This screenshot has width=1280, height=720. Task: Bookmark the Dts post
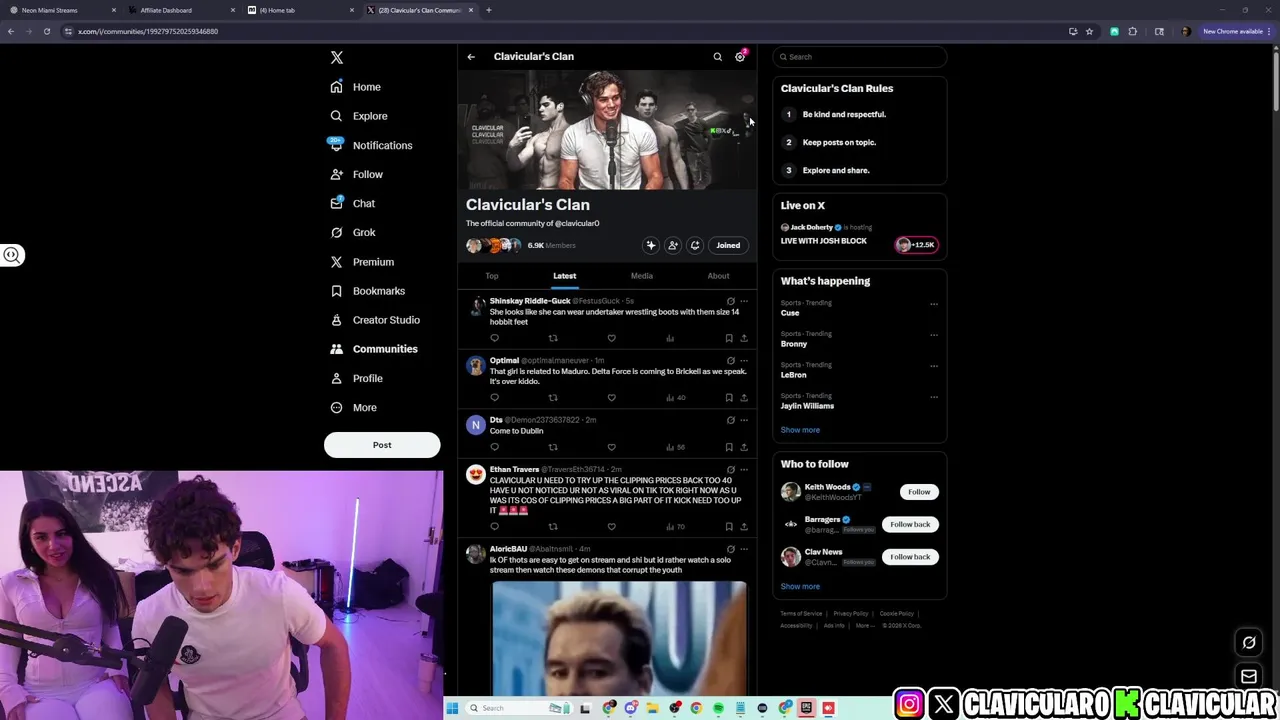pyautogui.click(x=728, y=447)
